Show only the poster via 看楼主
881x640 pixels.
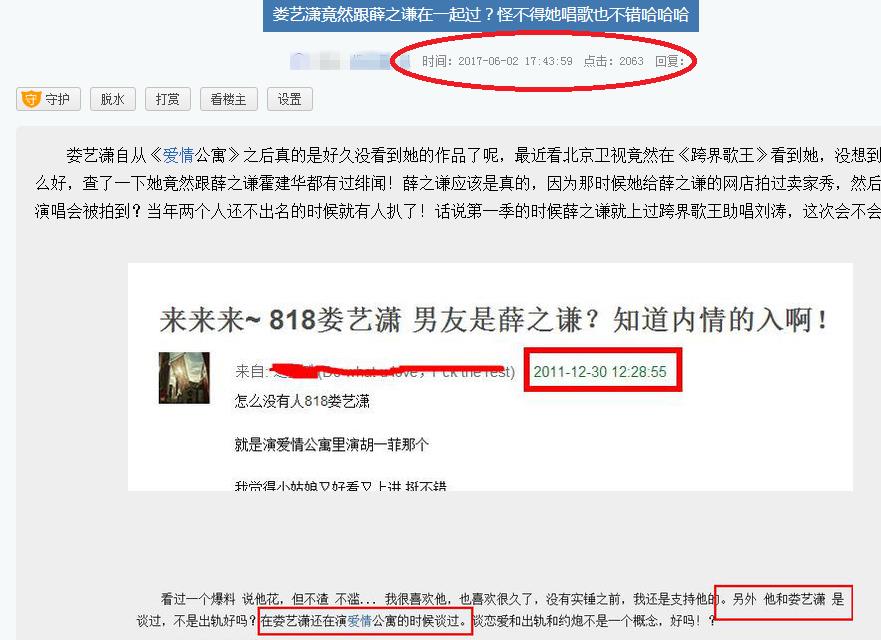pos(228,99)
